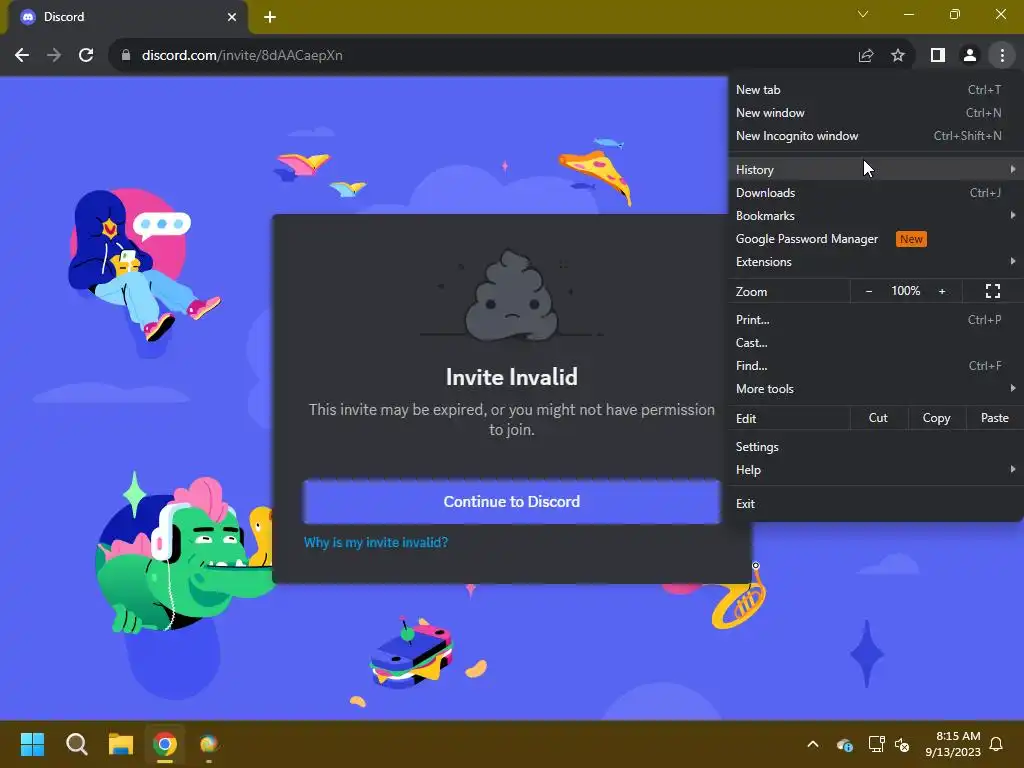Click Cut in the Edit row
This screenshot has width=1024, height=768.
[x=878, y=418]
